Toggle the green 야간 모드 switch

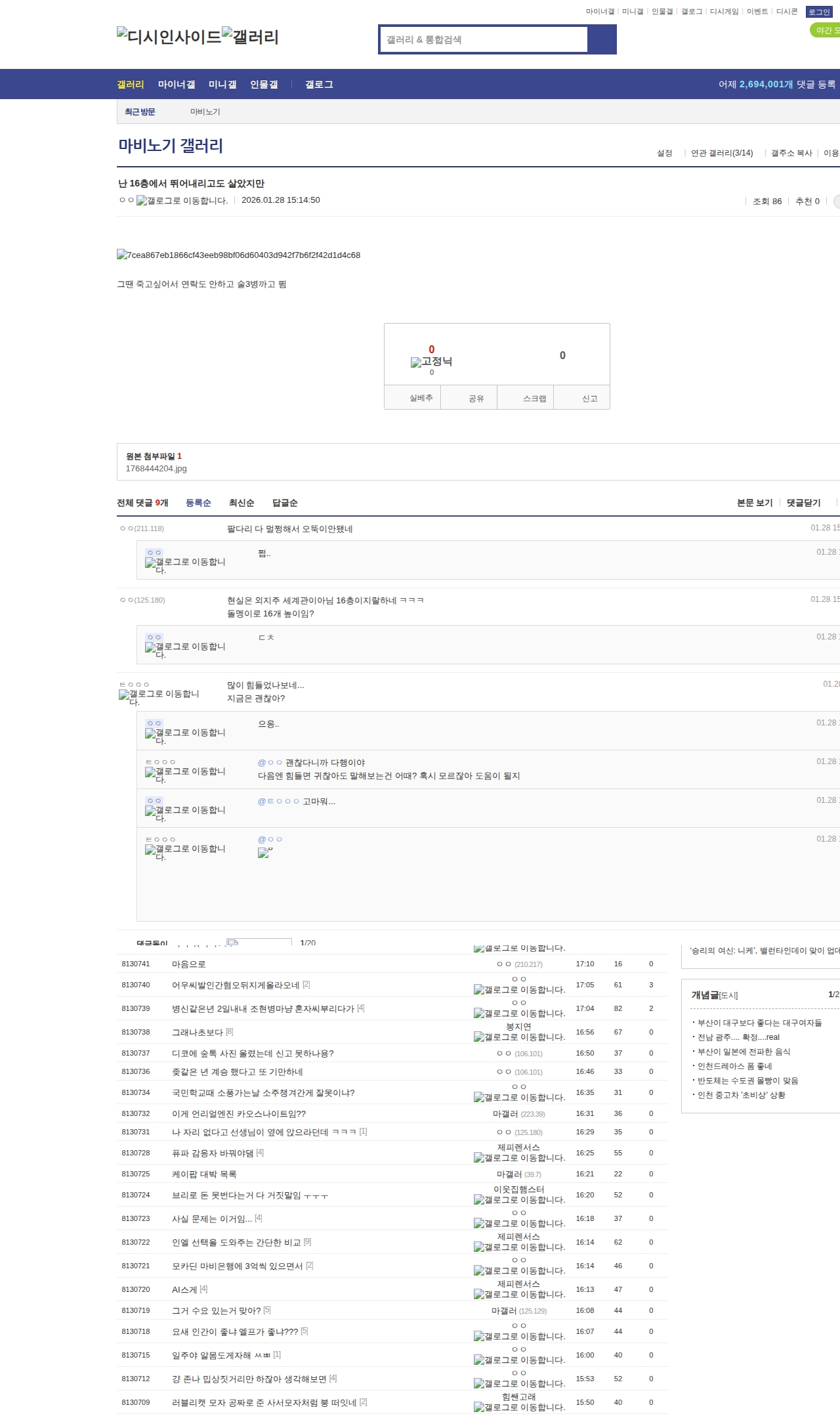click(x=826, y=30)
